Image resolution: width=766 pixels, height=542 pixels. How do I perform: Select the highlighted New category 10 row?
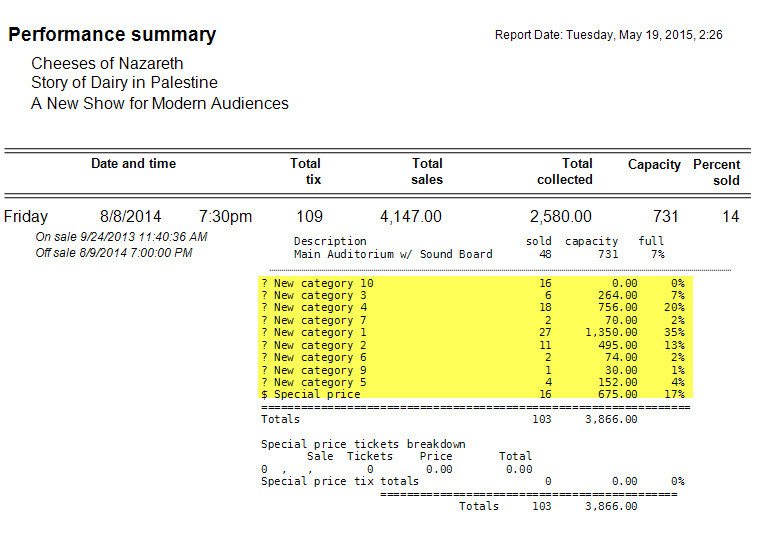(475, 283)
